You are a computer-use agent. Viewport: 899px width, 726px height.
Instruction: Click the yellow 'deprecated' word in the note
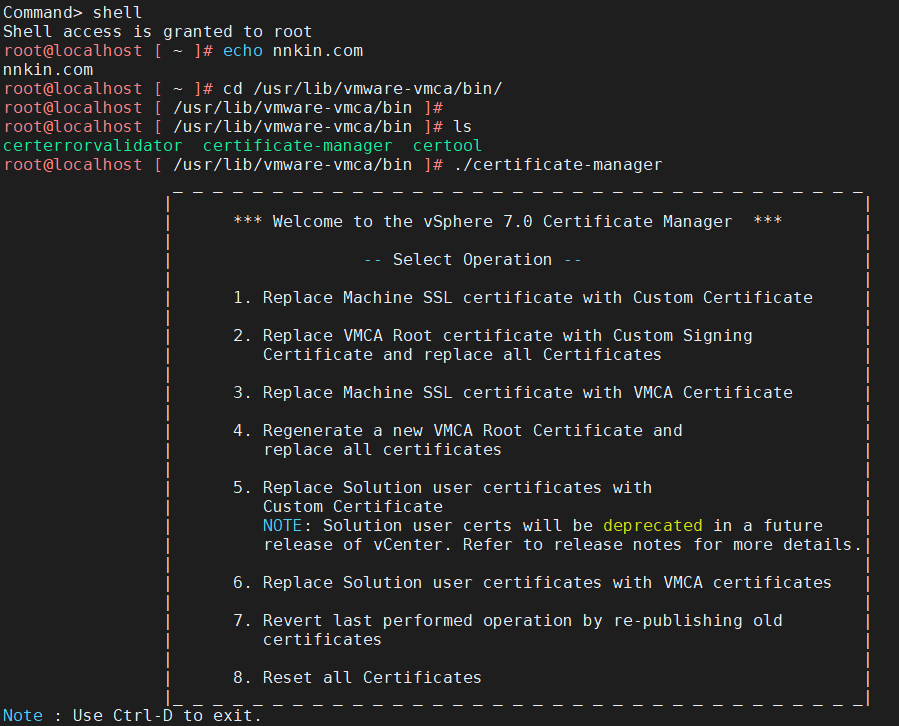(x=652, y=525)
